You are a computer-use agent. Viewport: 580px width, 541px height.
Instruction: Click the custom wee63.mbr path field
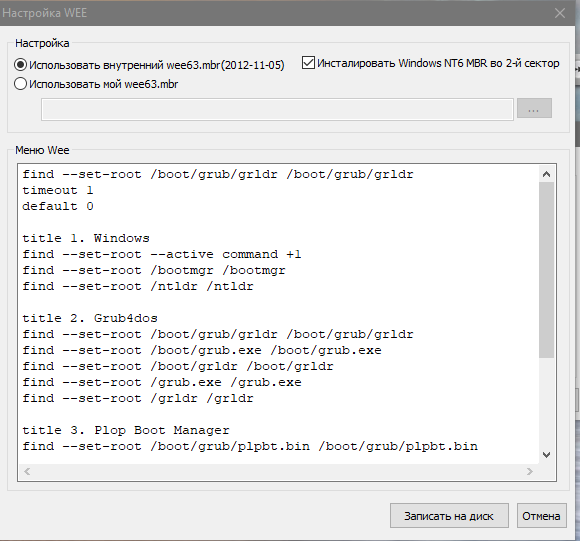pos(277,109)
